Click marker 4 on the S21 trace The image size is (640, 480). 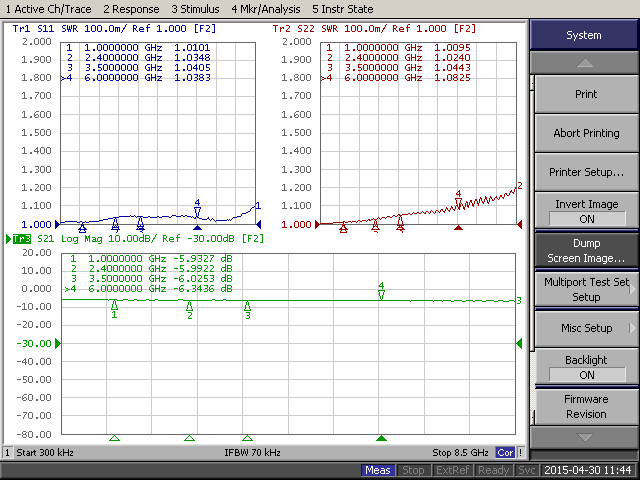point(381,291)
